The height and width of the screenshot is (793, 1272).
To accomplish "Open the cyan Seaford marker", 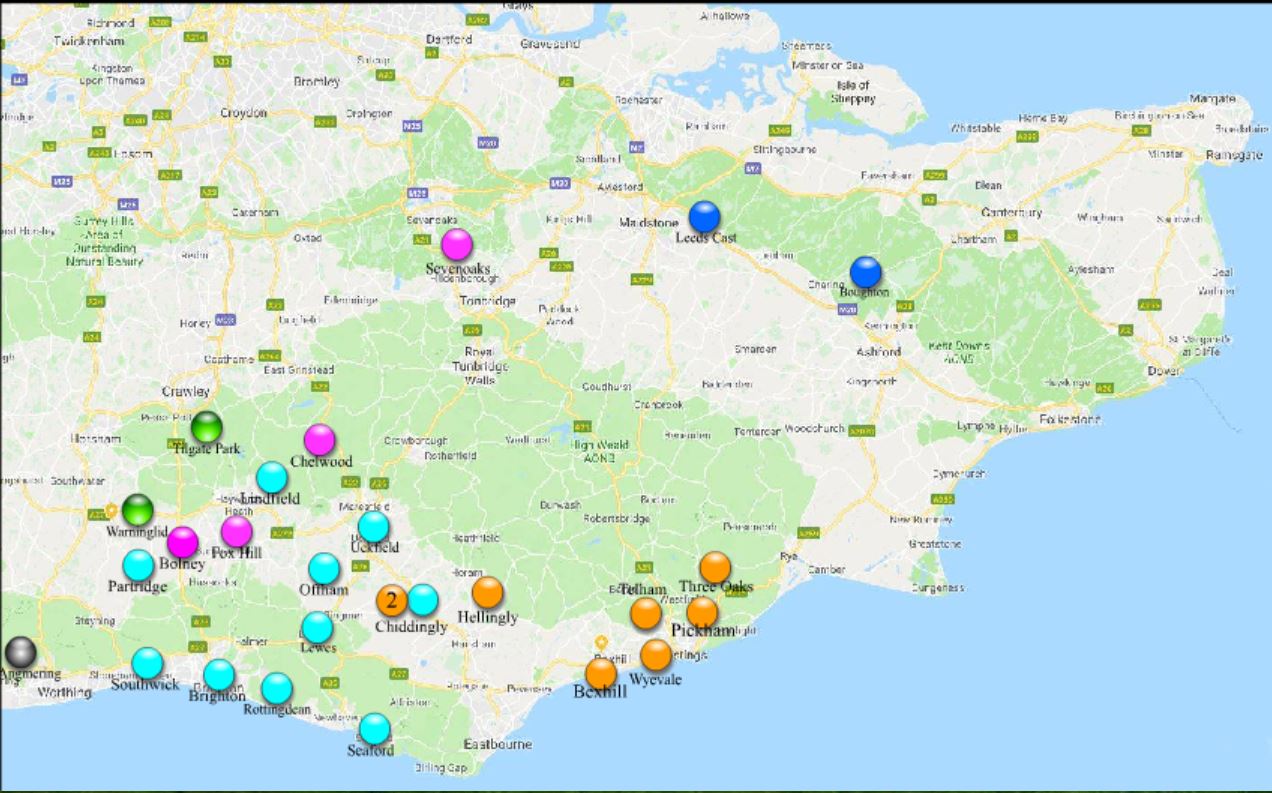I will click(375, 729).
